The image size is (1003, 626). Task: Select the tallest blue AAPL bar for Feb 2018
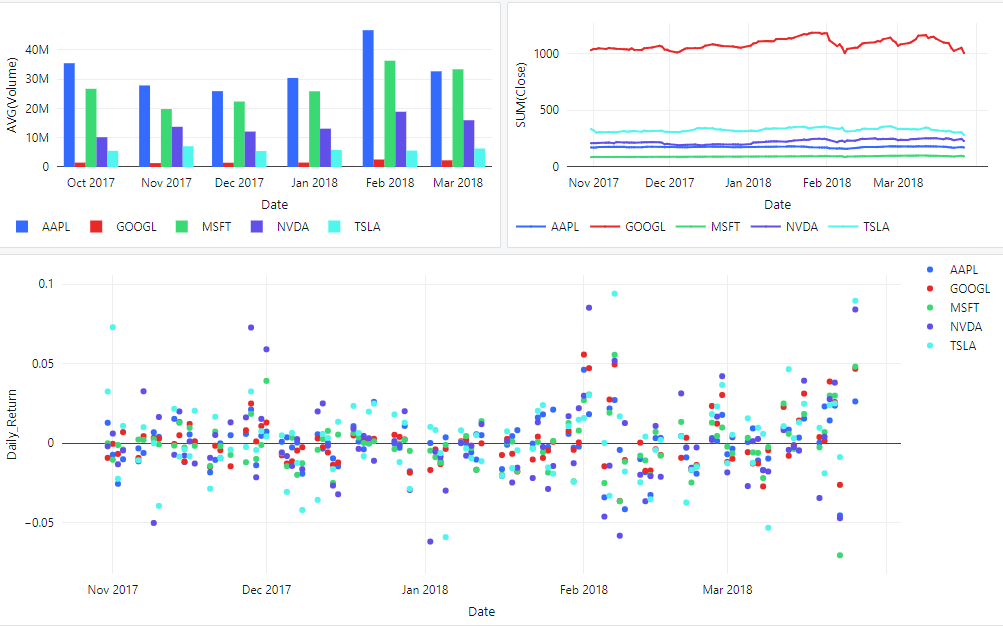(x=368, y=98)
